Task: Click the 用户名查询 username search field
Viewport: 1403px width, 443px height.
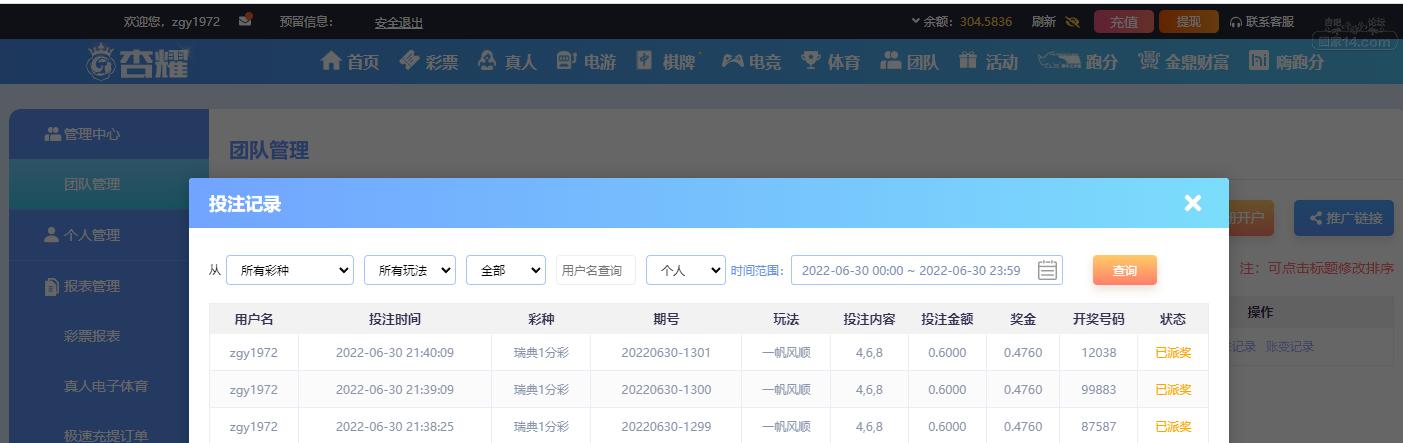Action: (x=595, y=270)
